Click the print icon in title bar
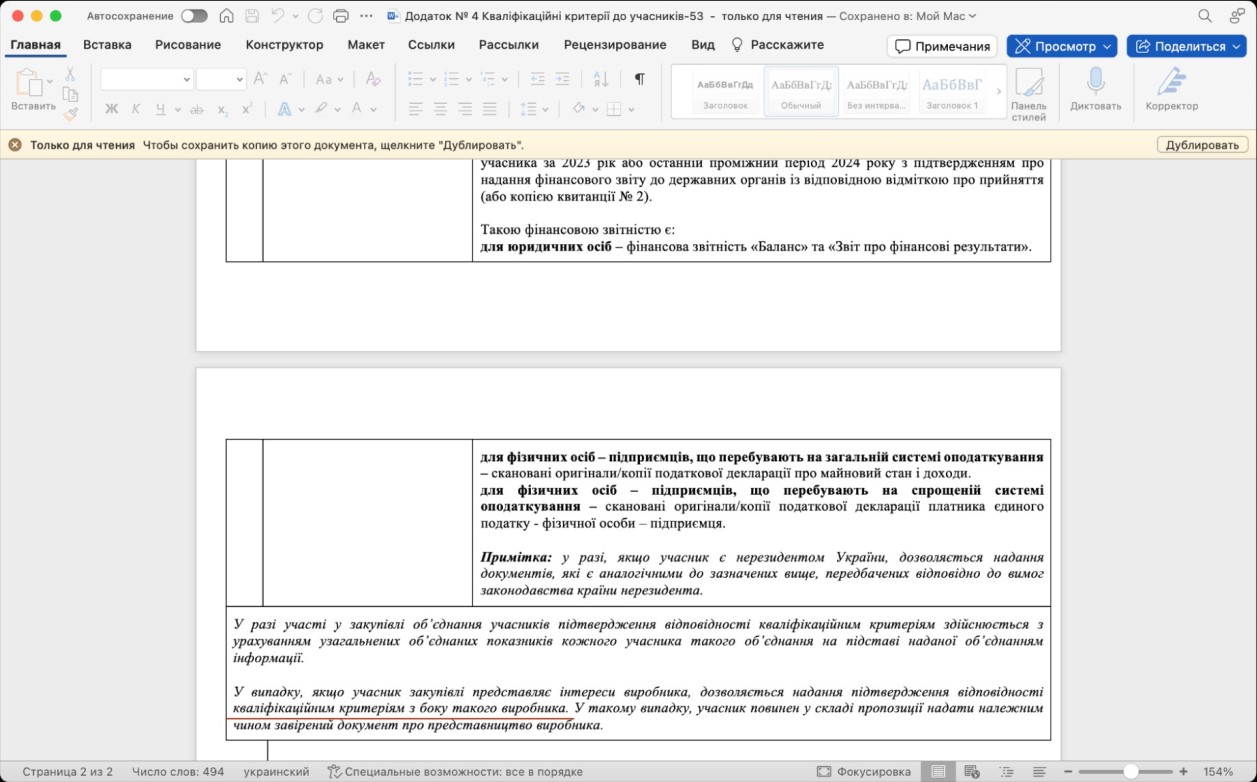The height and width of the screenshot is (782, 1257). point(340,16)
